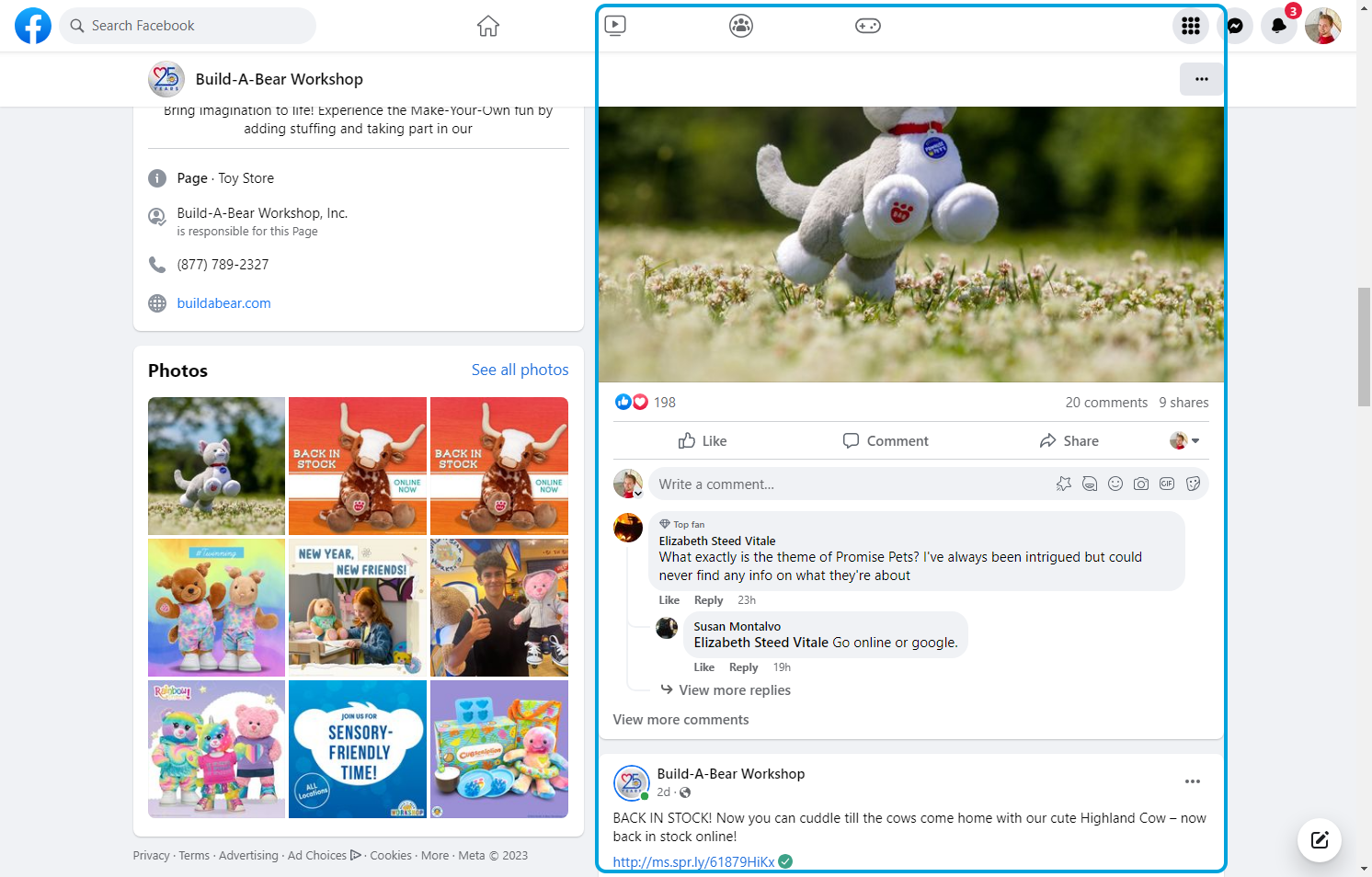Open comment avatar chat-bubble icon

click(1090, 484)
